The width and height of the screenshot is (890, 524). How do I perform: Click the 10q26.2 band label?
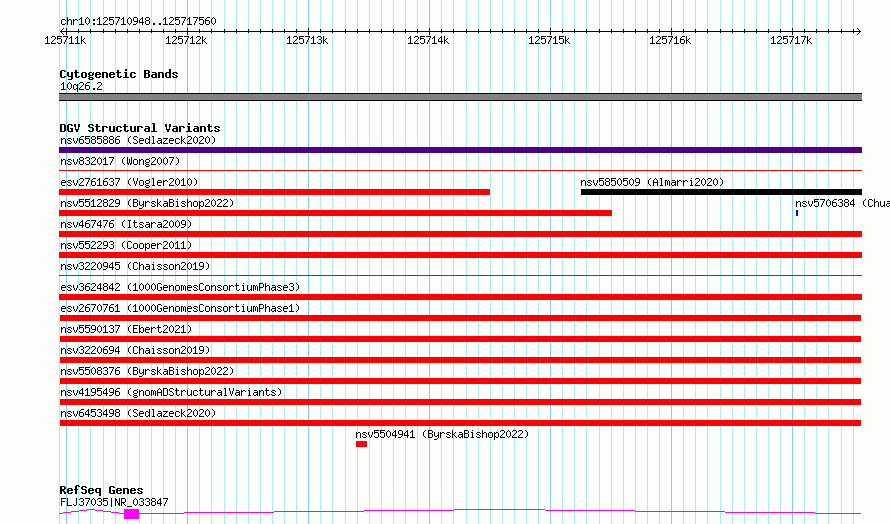pyautogui.click(x=81, y=86)
